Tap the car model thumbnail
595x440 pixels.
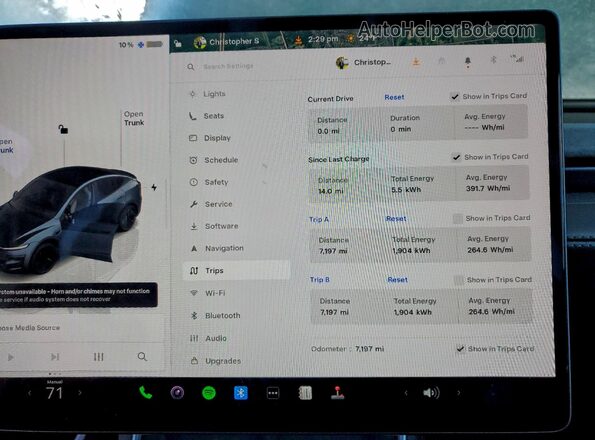coord(70,220)
